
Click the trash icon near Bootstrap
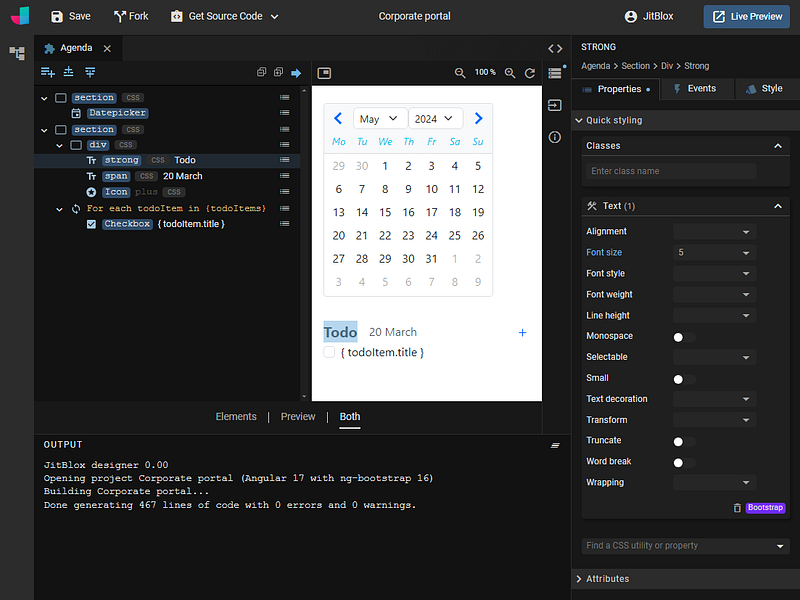tap(737, 508)
